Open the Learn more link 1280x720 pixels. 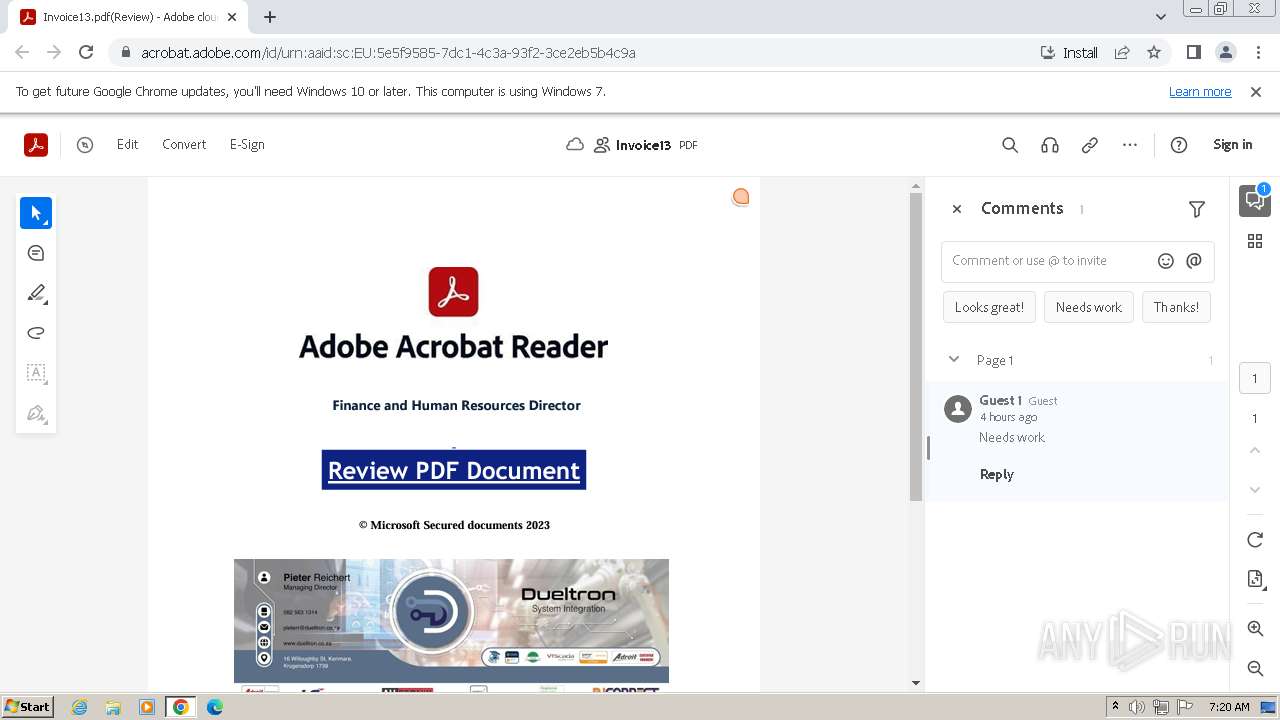coord(1200,92)
